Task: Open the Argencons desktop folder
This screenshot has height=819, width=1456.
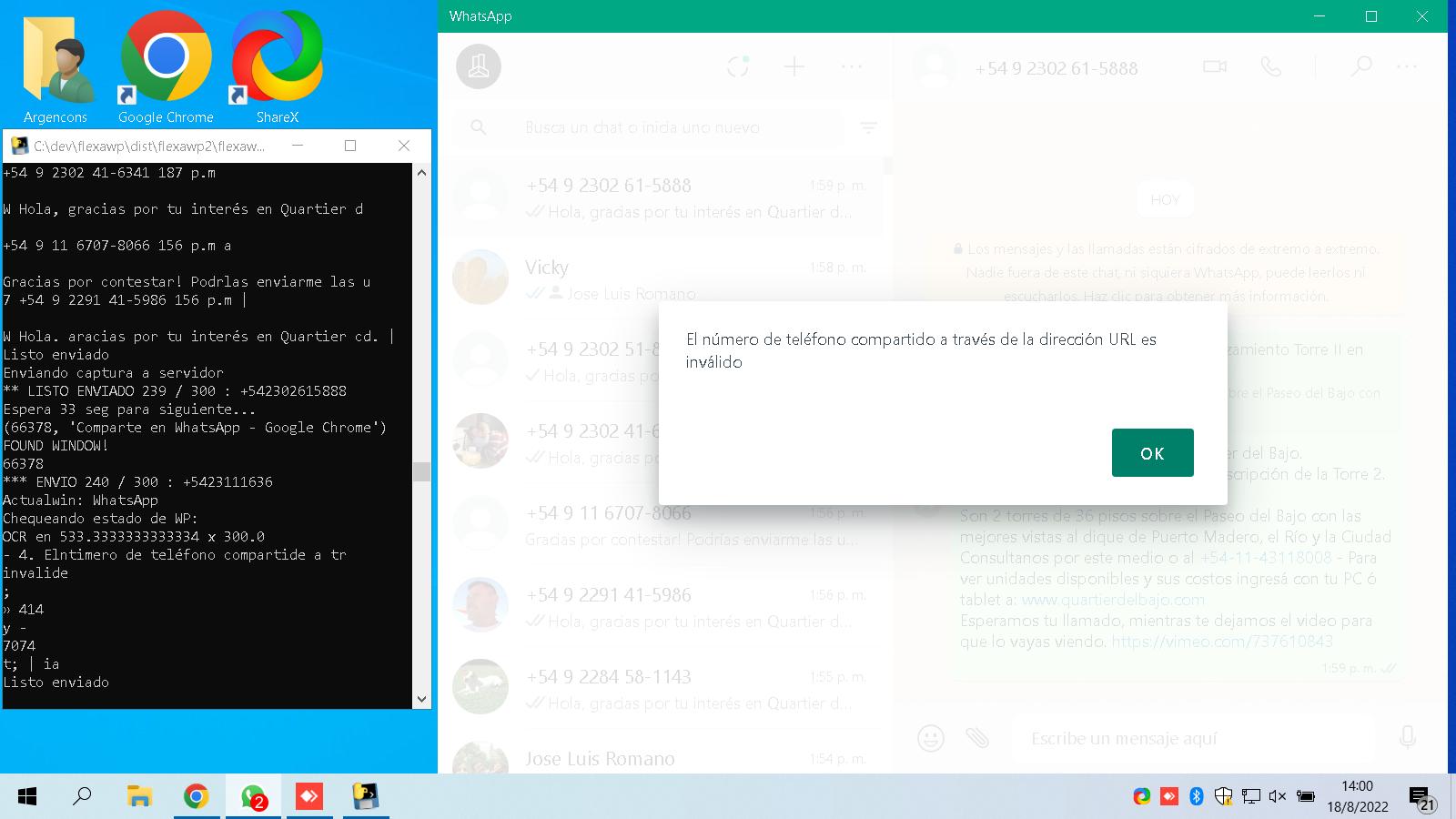Action: (56, 67)
